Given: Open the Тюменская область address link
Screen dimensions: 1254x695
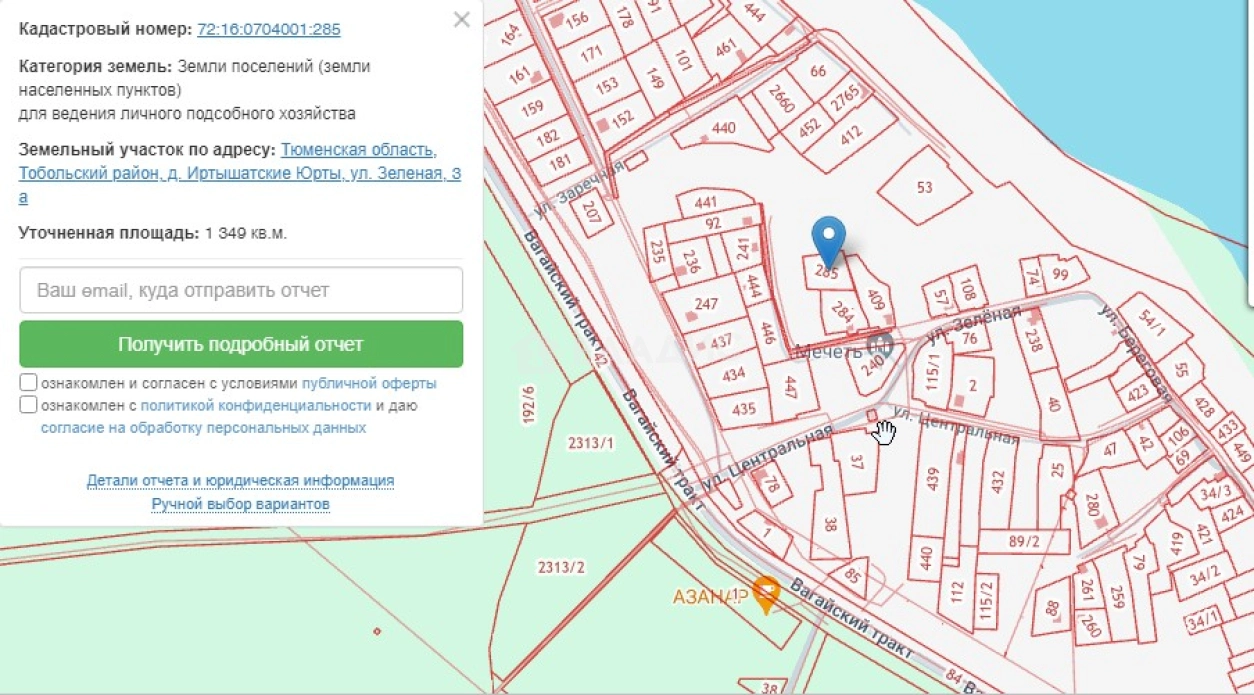Looking at the screenshot, I should 358,150.
